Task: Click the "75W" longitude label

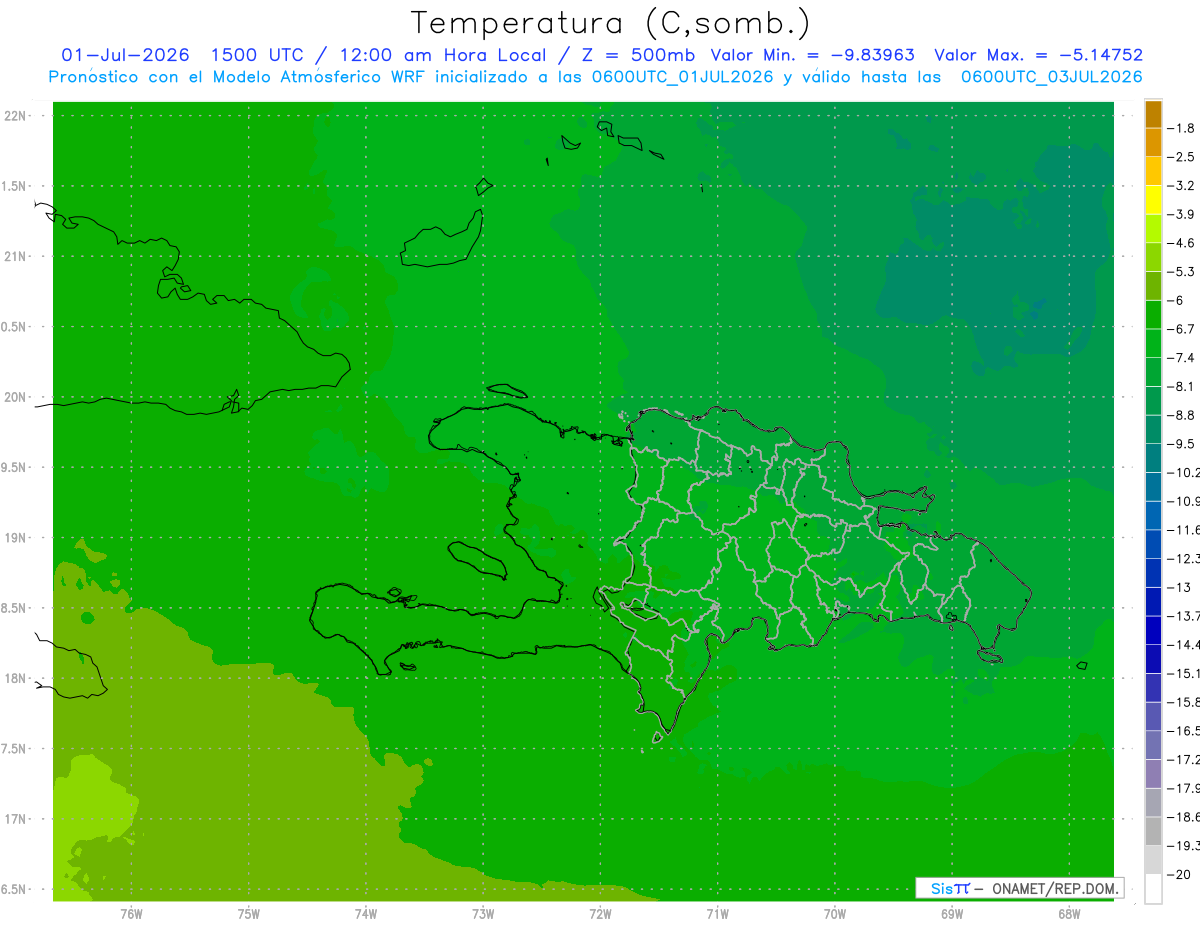Action: coord(249,914)
